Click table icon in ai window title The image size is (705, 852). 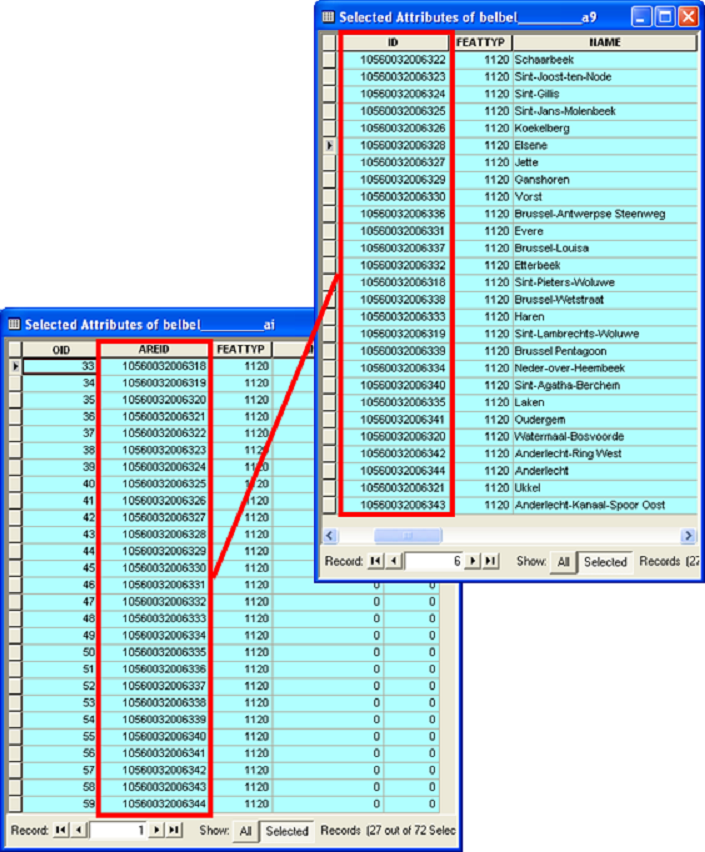[x=14, y=324]
